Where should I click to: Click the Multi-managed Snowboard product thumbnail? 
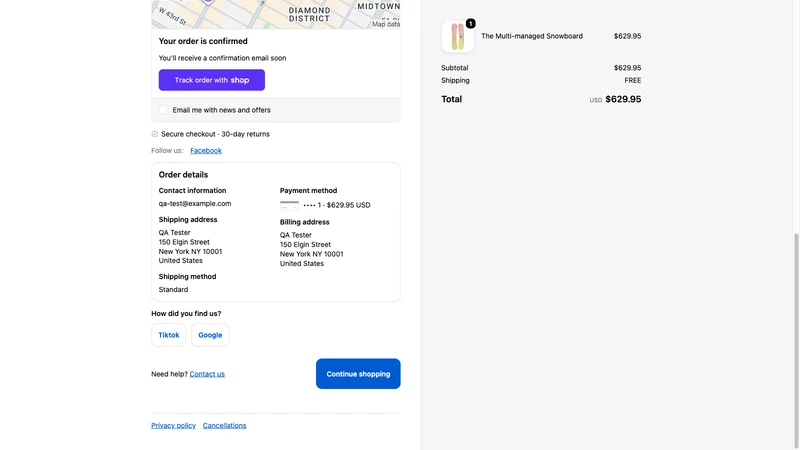pyautogui.click(x=457, y=37)
